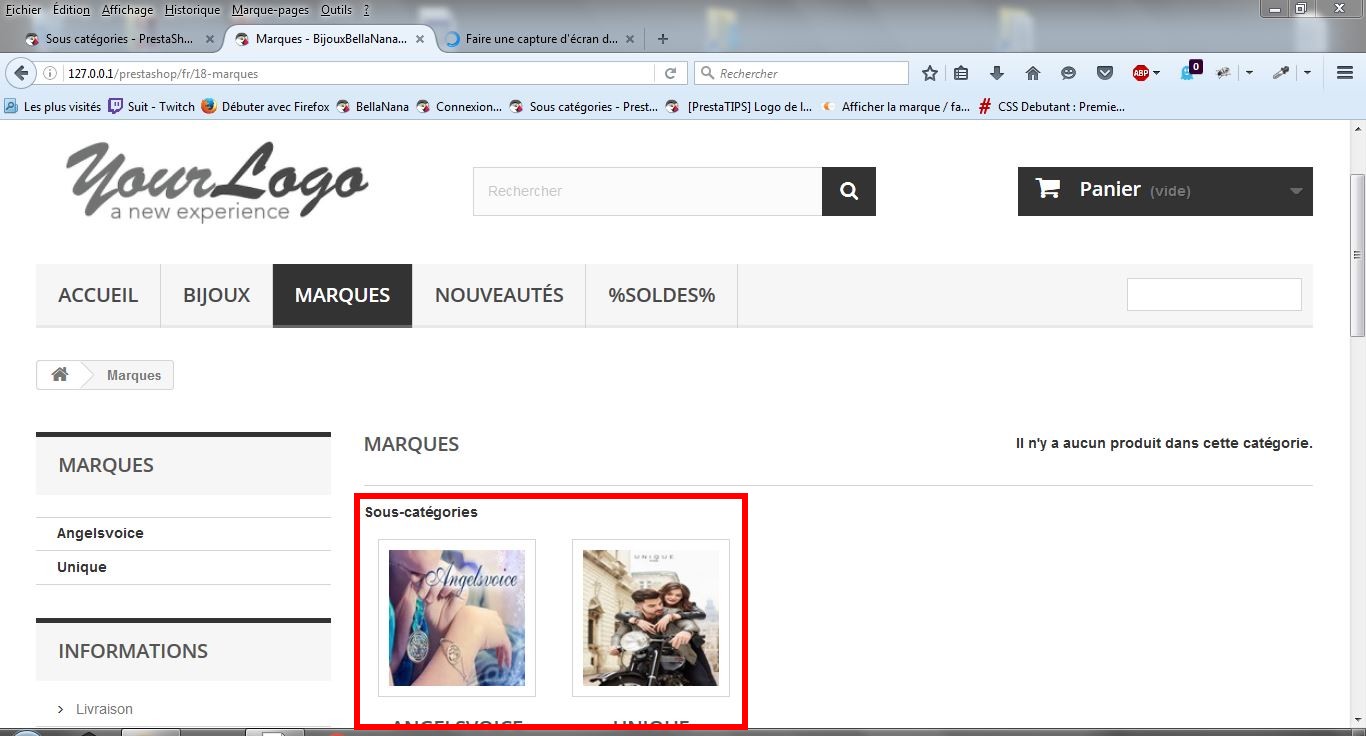1366x736 pixels.
Task: Click Unique in the Marques sidebar
Action: coord(82,567)
